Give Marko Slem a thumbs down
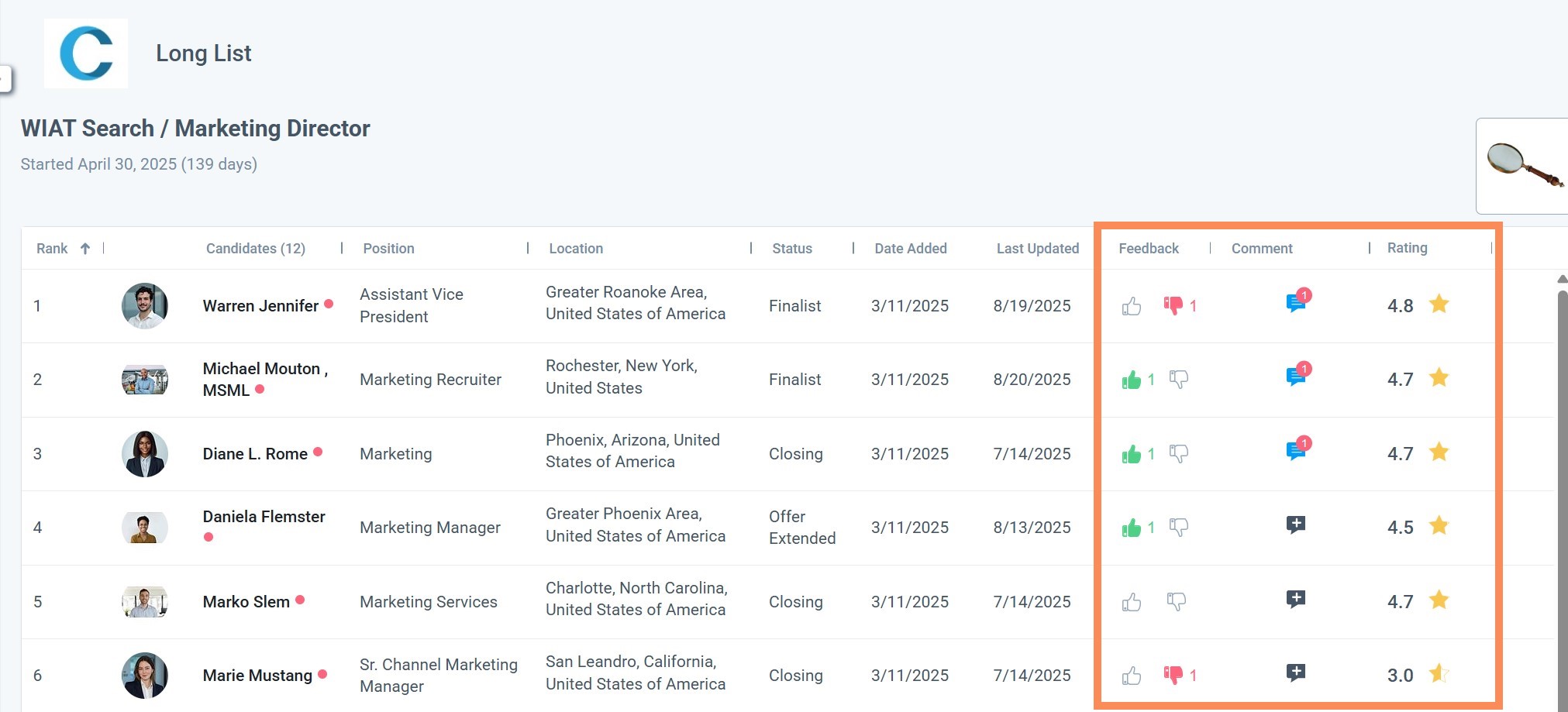 click(1177, 602)
